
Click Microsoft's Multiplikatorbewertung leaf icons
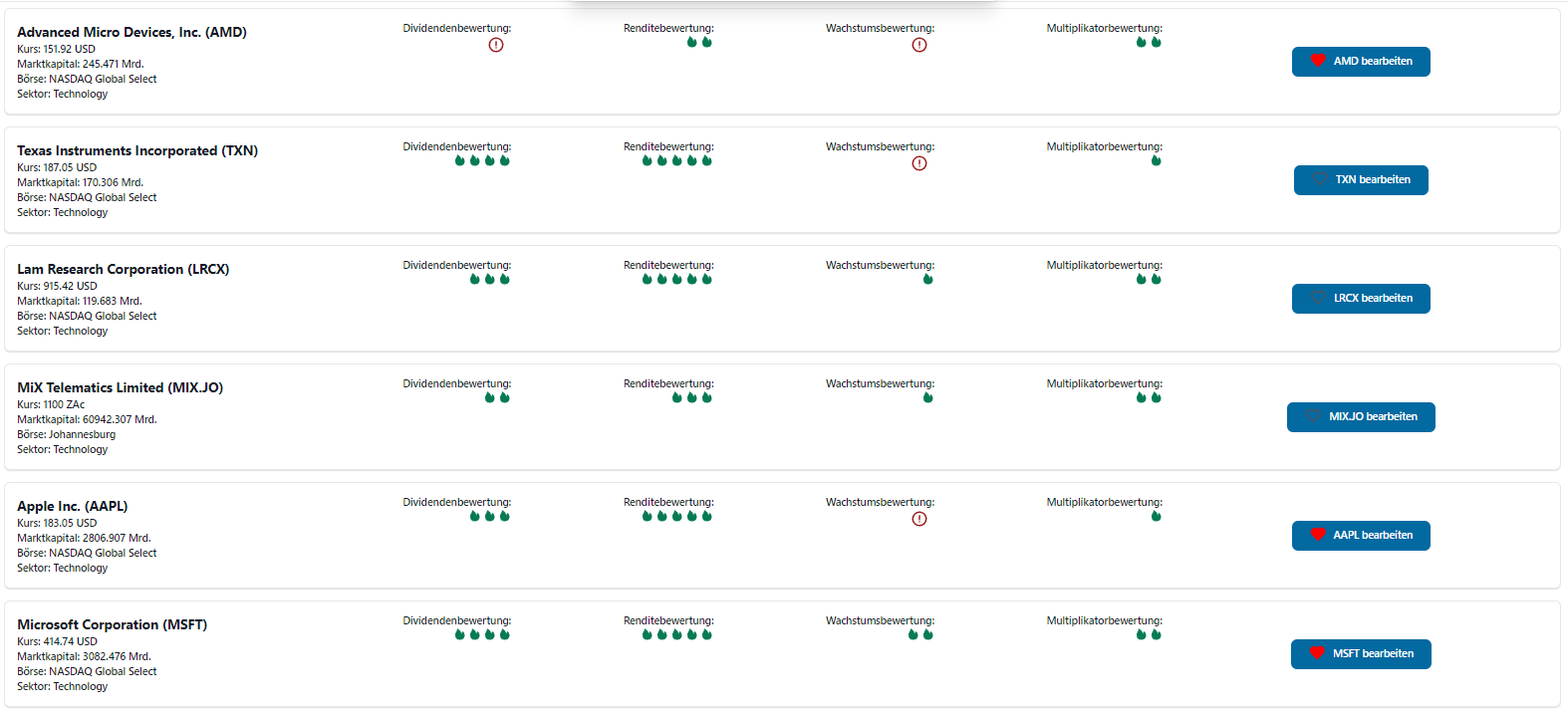tap(1149, 634)
